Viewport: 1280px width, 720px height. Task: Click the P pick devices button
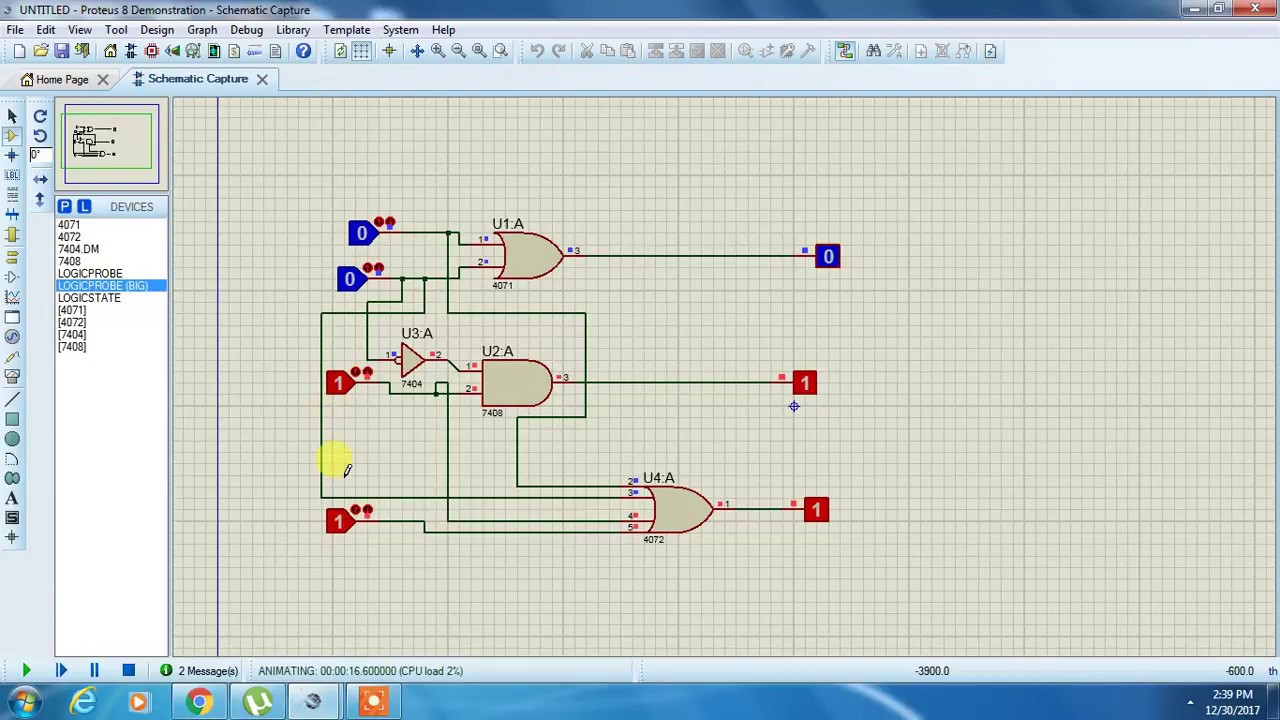coord(65,206)
